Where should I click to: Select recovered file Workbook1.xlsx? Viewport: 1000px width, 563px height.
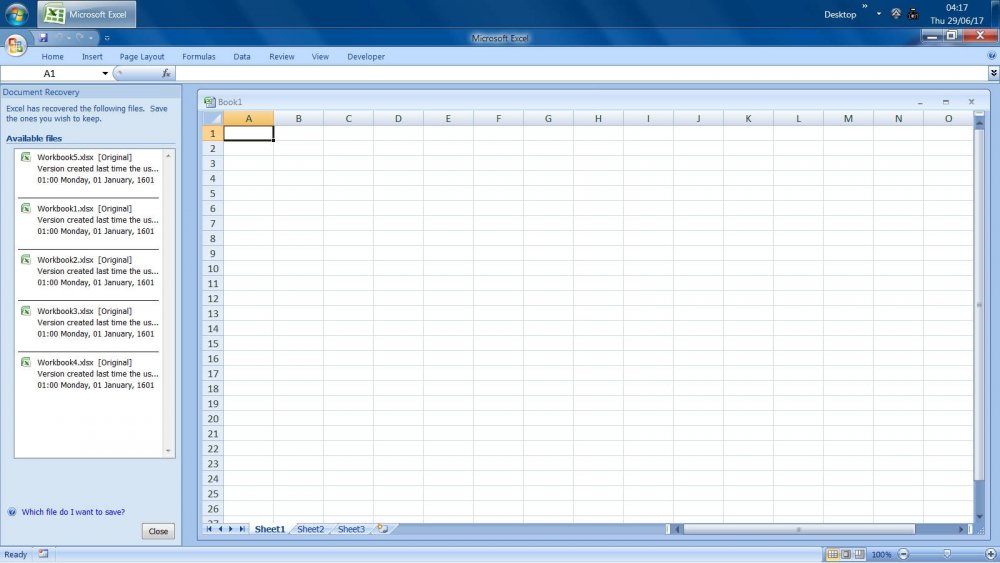89,220
